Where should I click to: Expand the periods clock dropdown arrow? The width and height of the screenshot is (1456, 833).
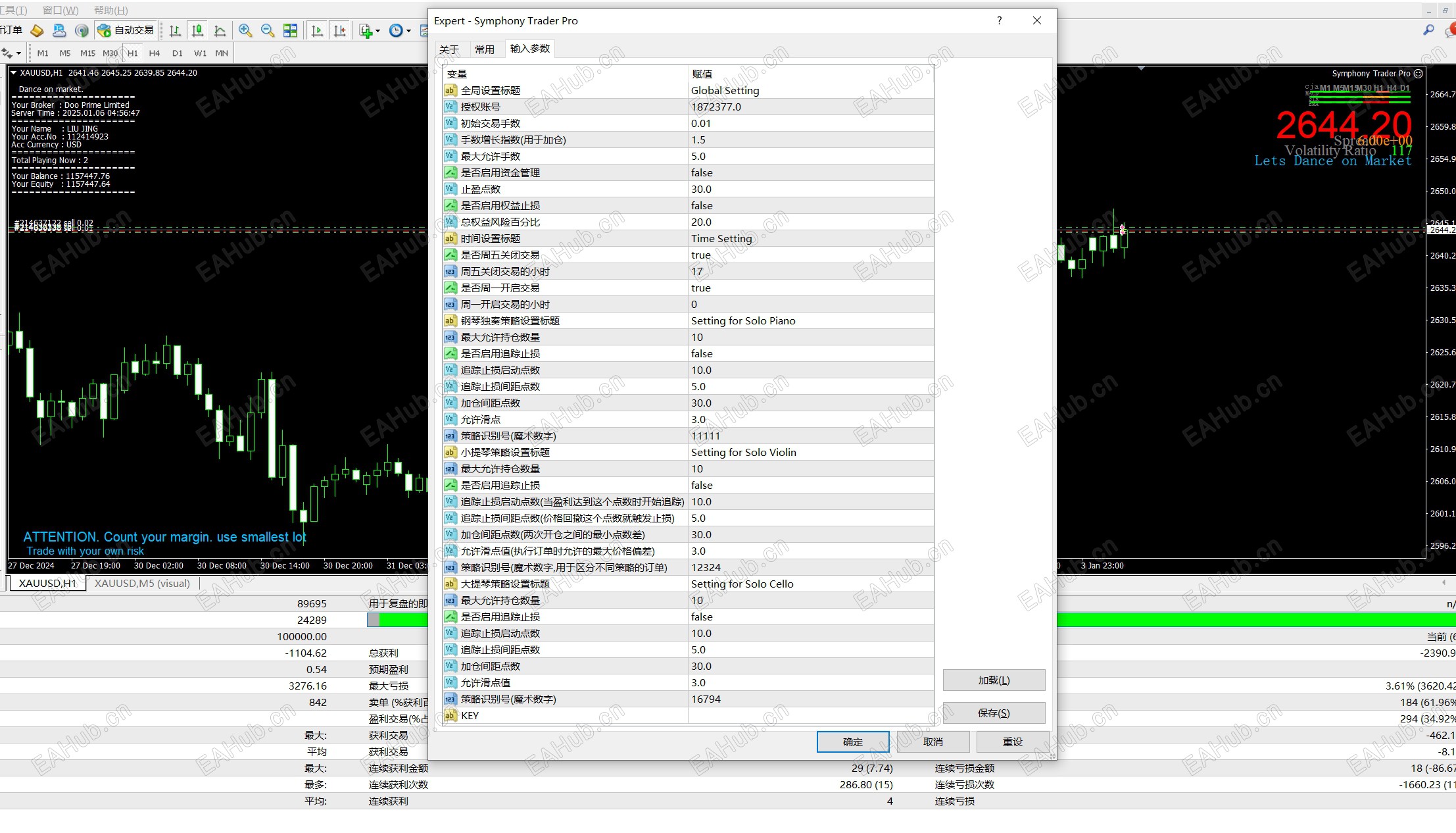point(408,31)
